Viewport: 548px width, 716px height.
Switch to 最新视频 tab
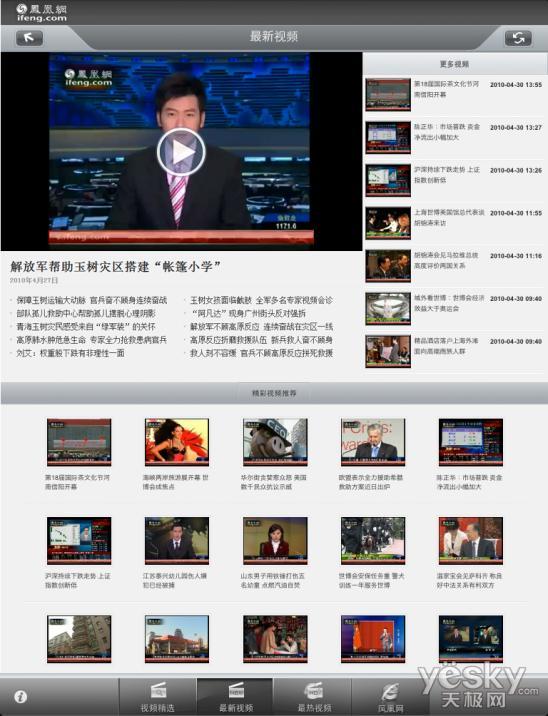pyautogui.click(x=236, y=697)
